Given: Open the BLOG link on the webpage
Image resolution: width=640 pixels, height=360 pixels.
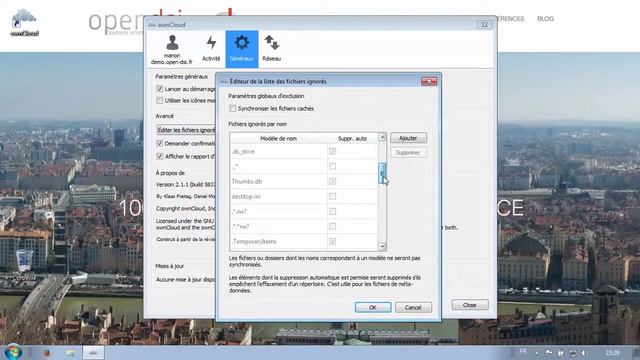Looking at the screenshot, I should pos(545,19).
